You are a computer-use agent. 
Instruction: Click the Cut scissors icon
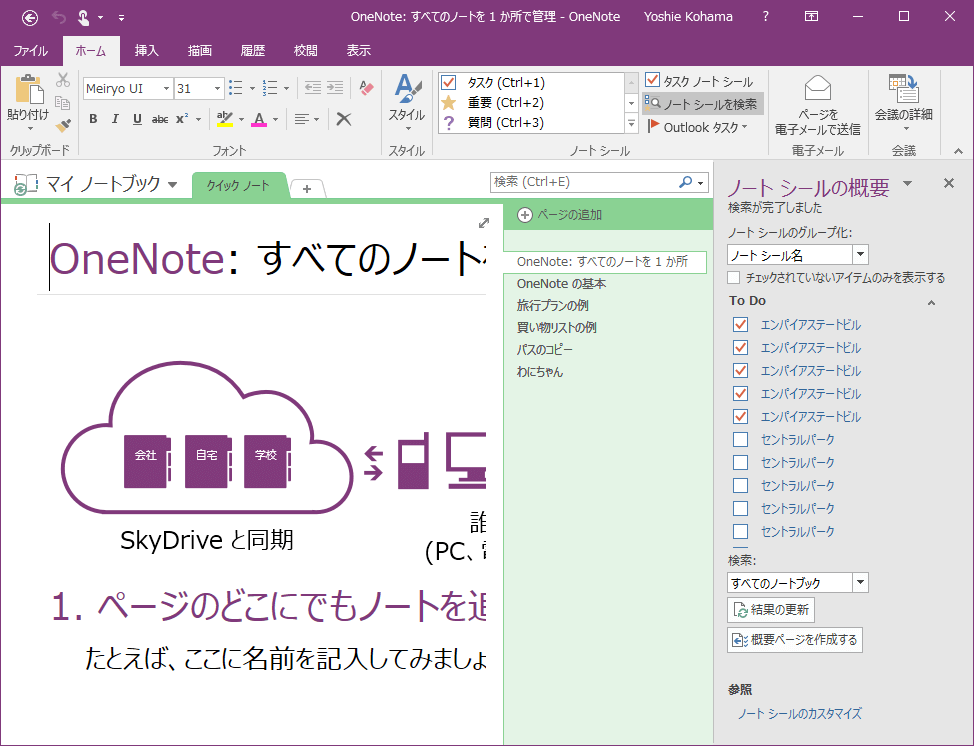pyautogui.click(x=63, y=80)
